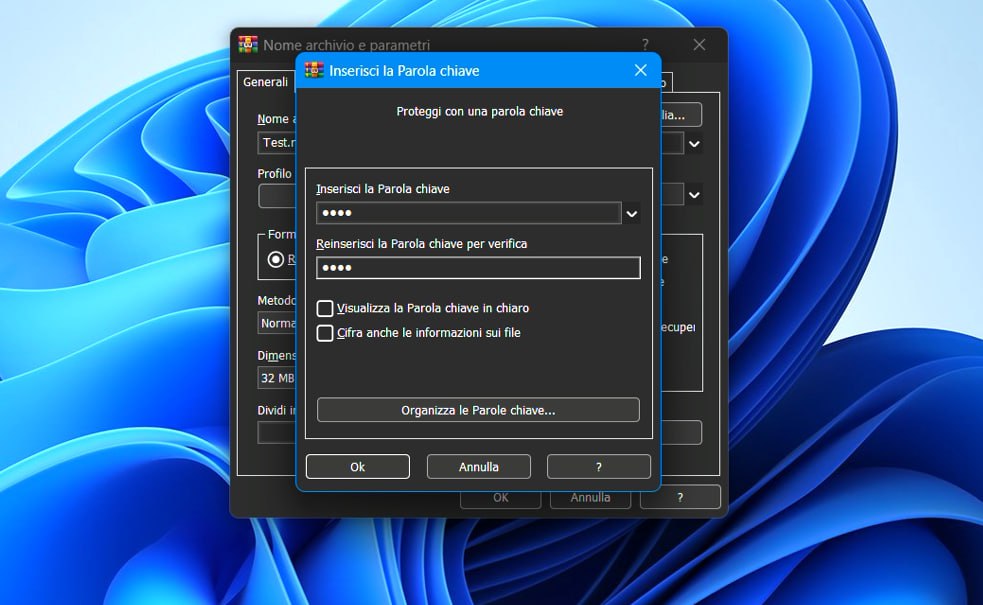Screen dimensions: 983x605
Task: Click the Inserisci la Parola chiave field
Action: 468,213
